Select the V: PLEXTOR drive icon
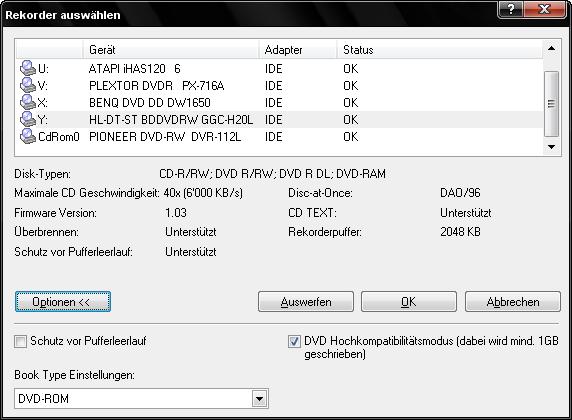The width and height of the screenshot is (572, 420). coord(27,85)
